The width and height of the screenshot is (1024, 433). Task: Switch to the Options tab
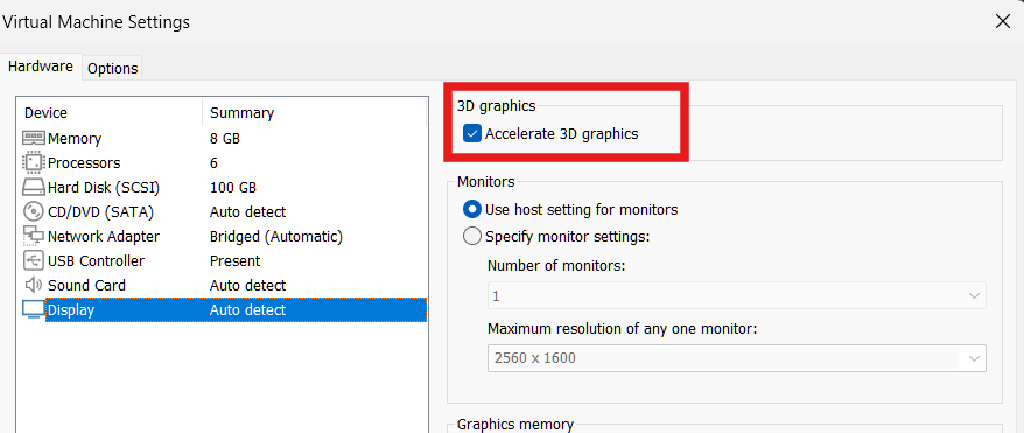113,69
